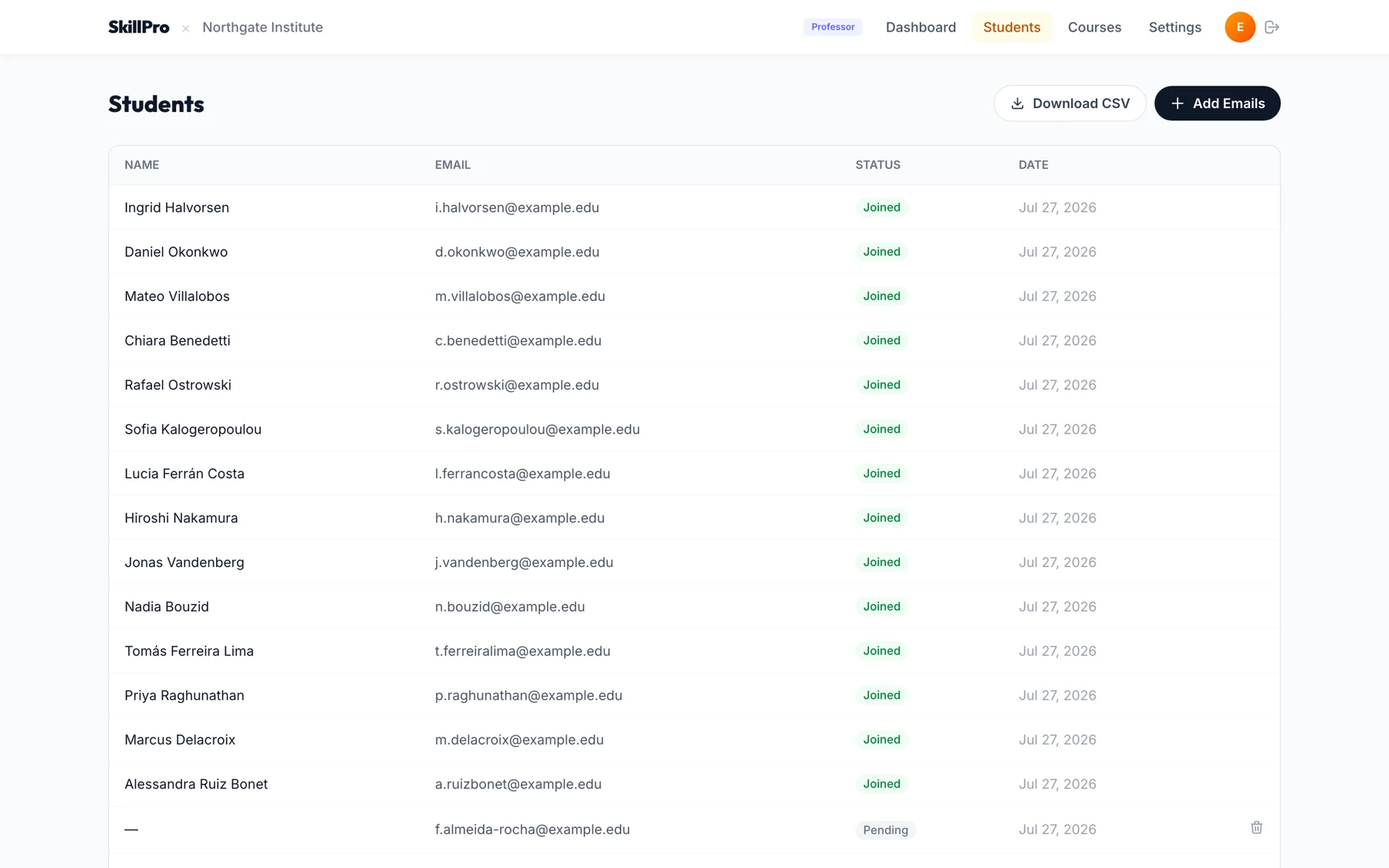
Task: Click Alessandra Ruiz Bonet
Action: pyautogui.click(x=196, y=784)
